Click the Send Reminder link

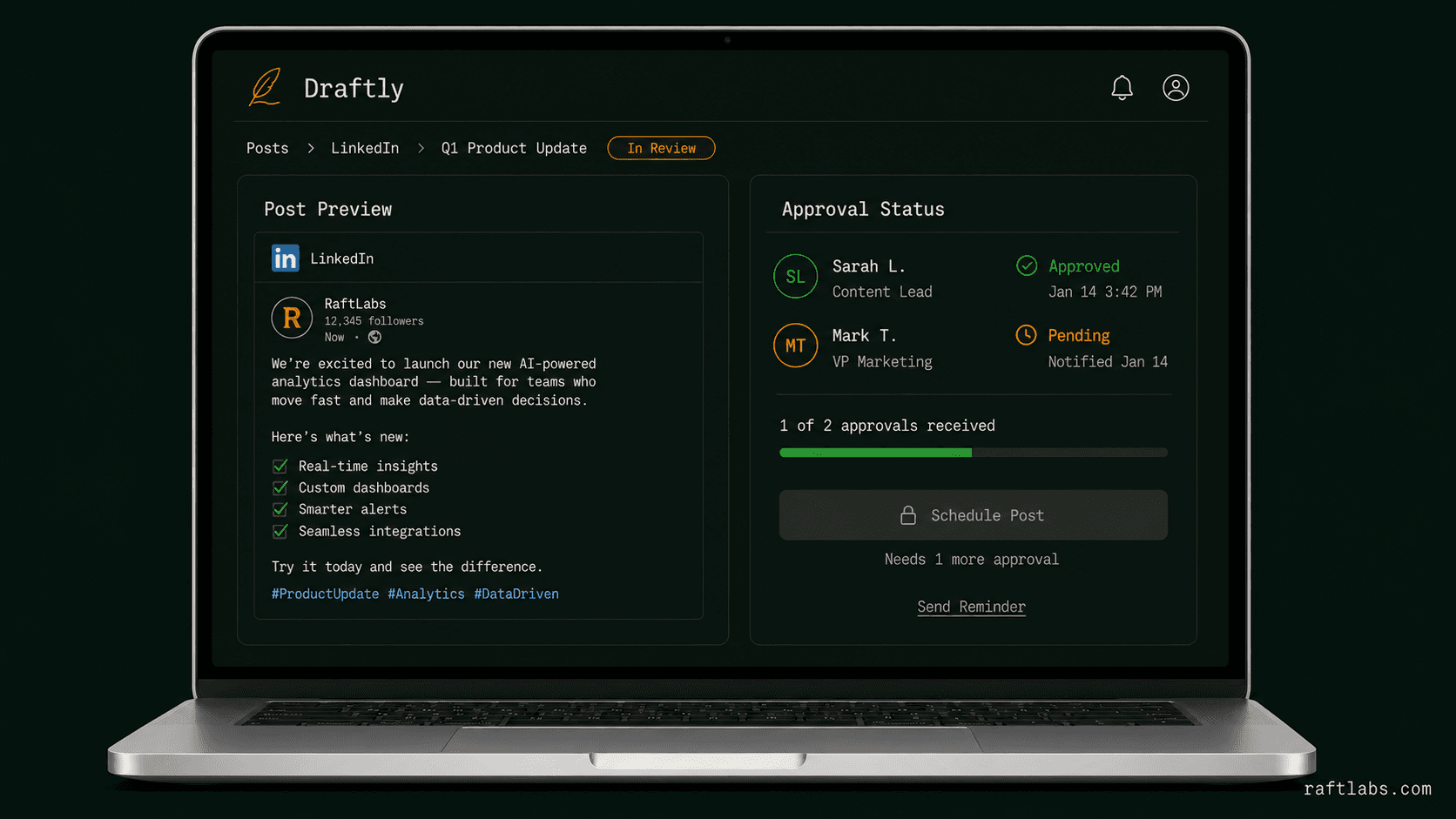[971, 607]
